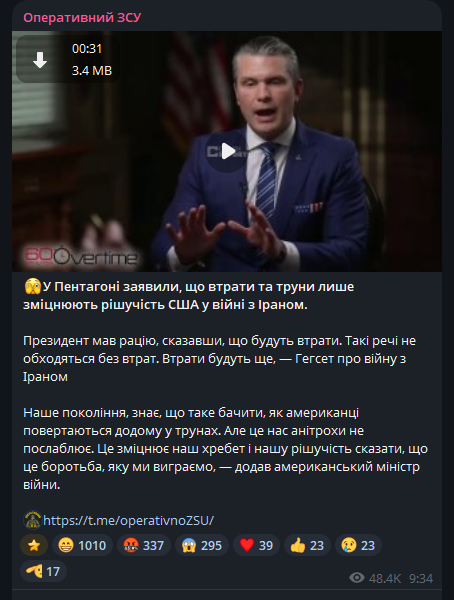
Task: Click the 9:34 post timestamp
Action: [421, 578]
